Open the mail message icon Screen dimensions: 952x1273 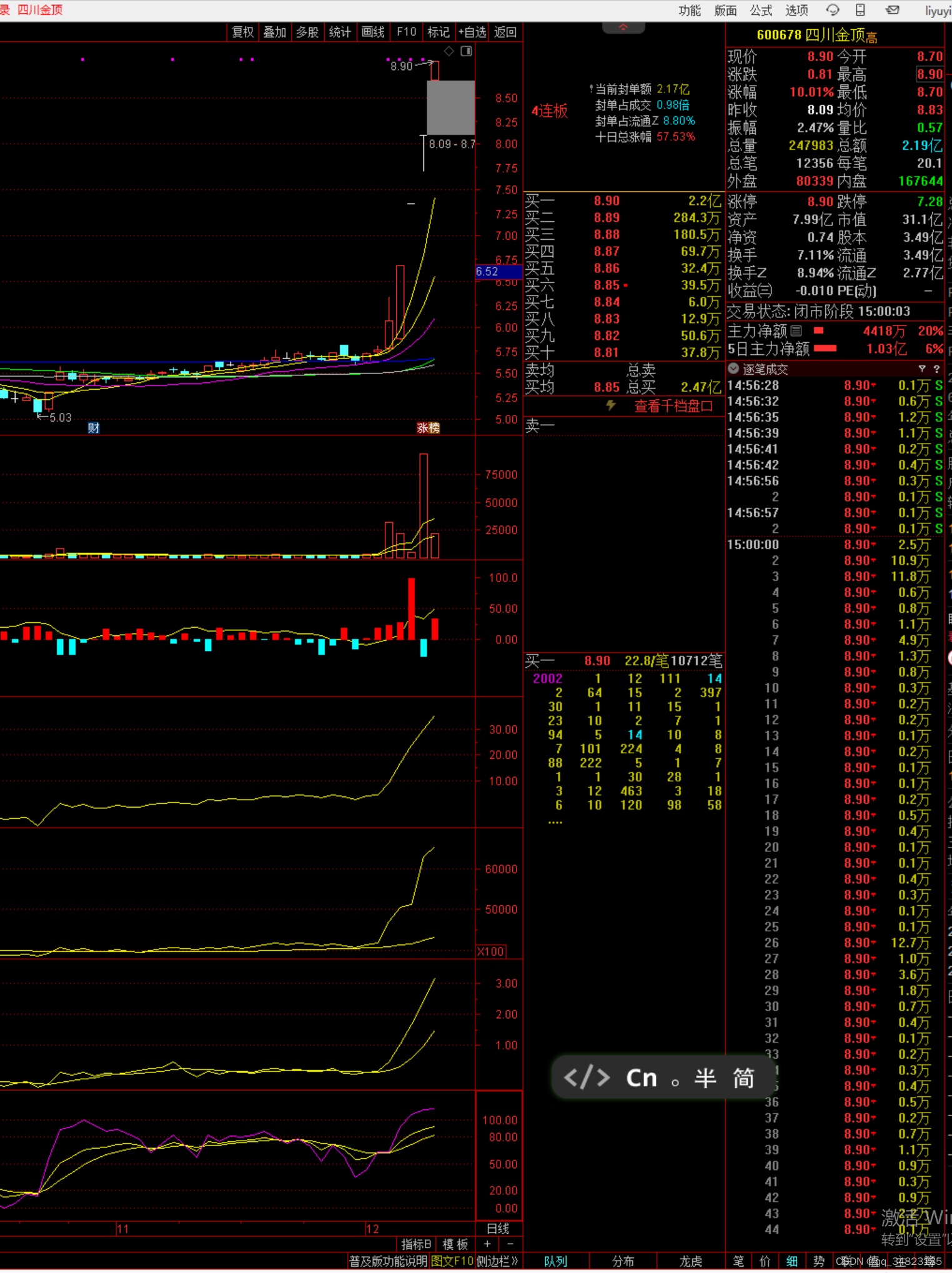coord(893,10)
